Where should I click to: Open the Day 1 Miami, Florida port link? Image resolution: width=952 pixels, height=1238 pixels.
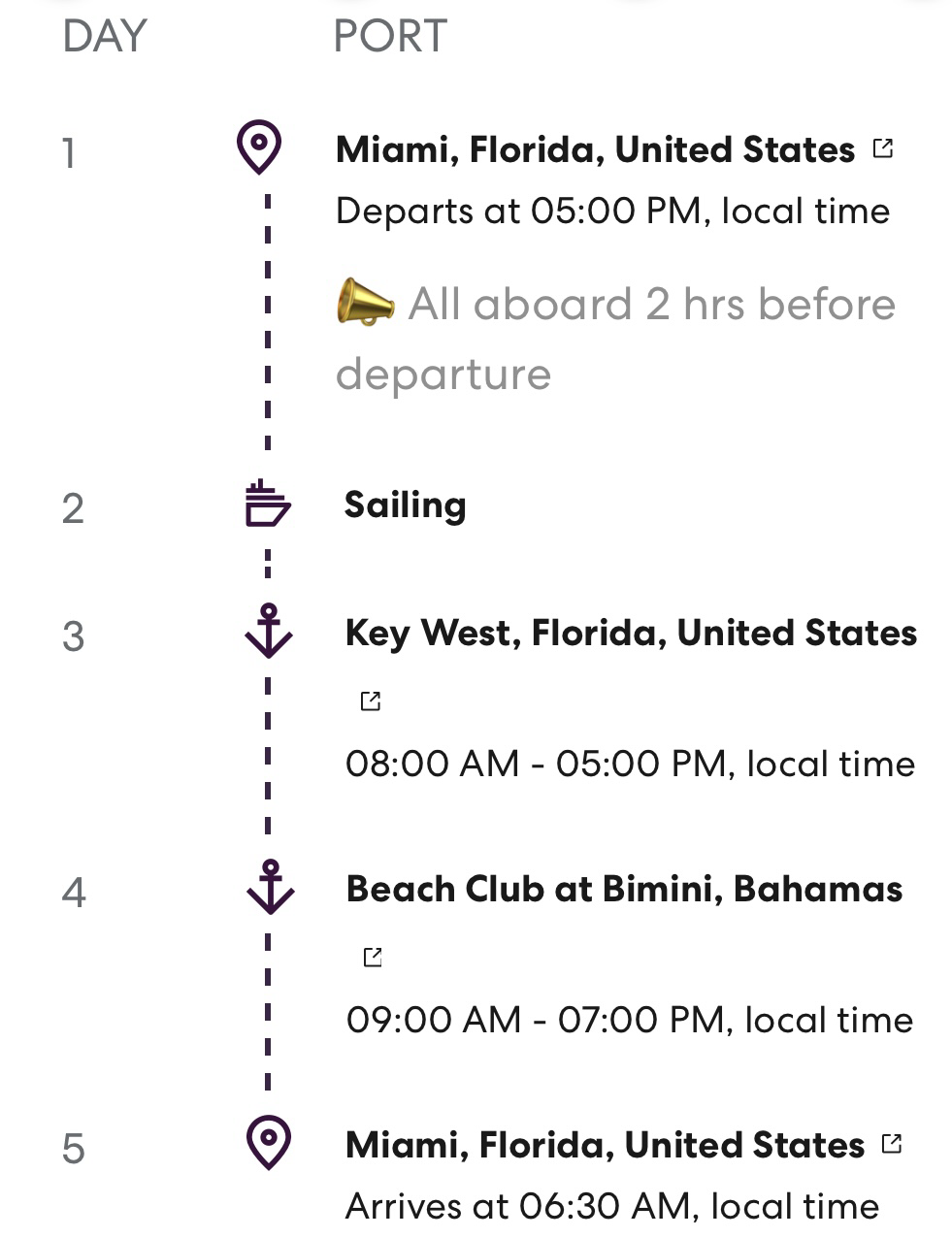coord(595,150)
